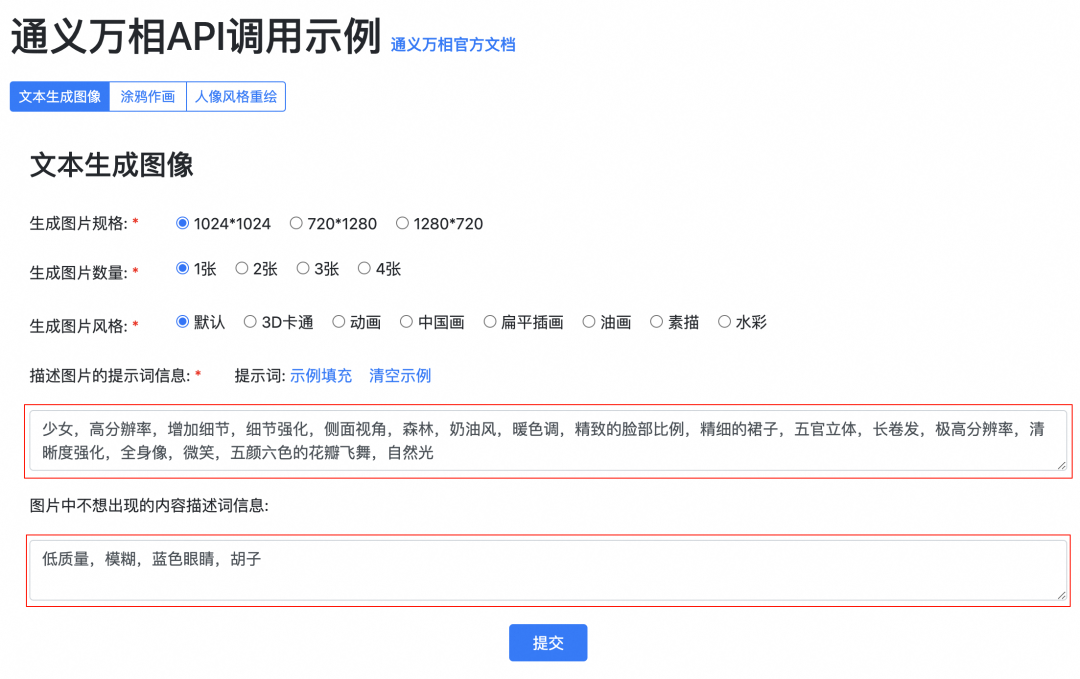1080x679 pixels.
Task: Switch to the 人像风格重绘 tab
Action: tap(236, 96)
